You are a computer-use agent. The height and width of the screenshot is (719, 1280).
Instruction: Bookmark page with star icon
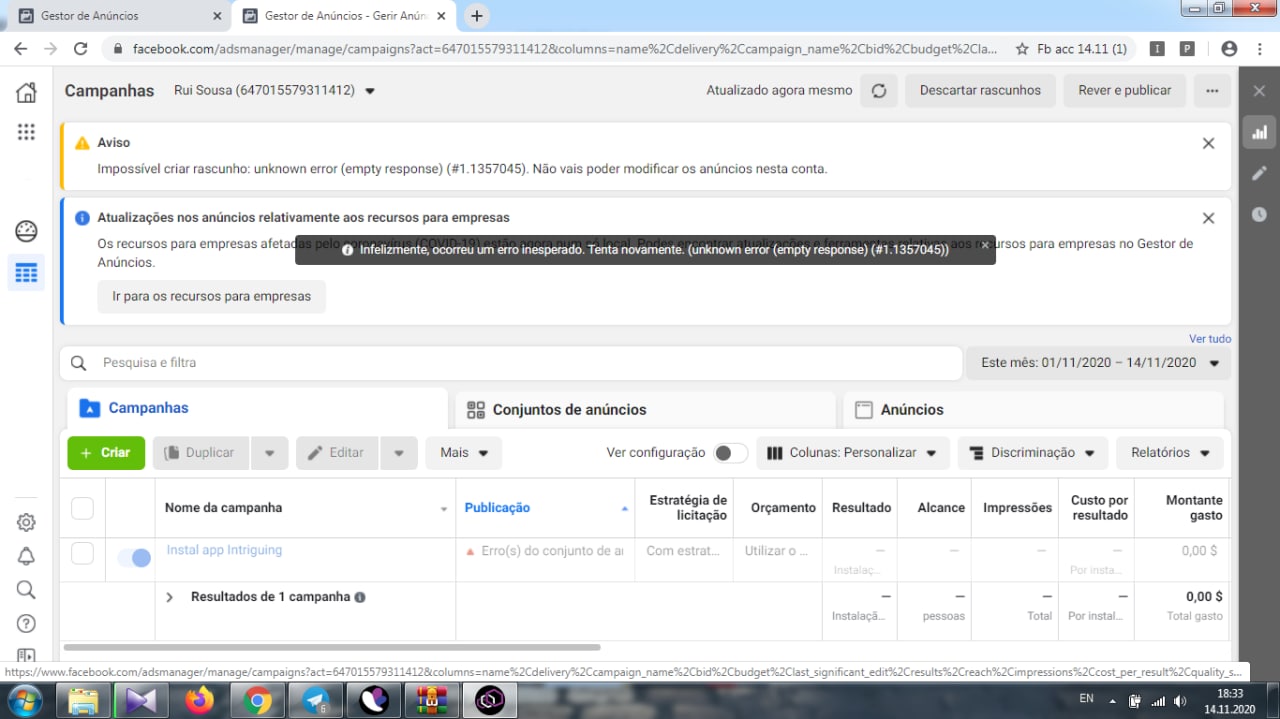[1021, 48]
